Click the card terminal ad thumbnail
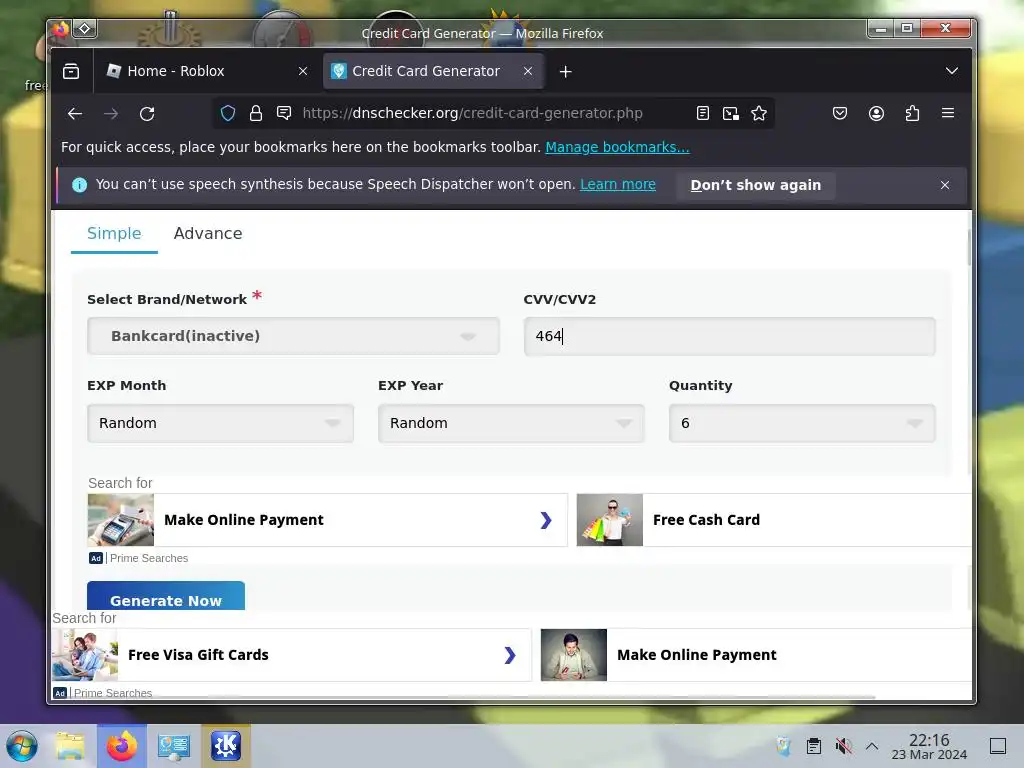 [121, 520]
